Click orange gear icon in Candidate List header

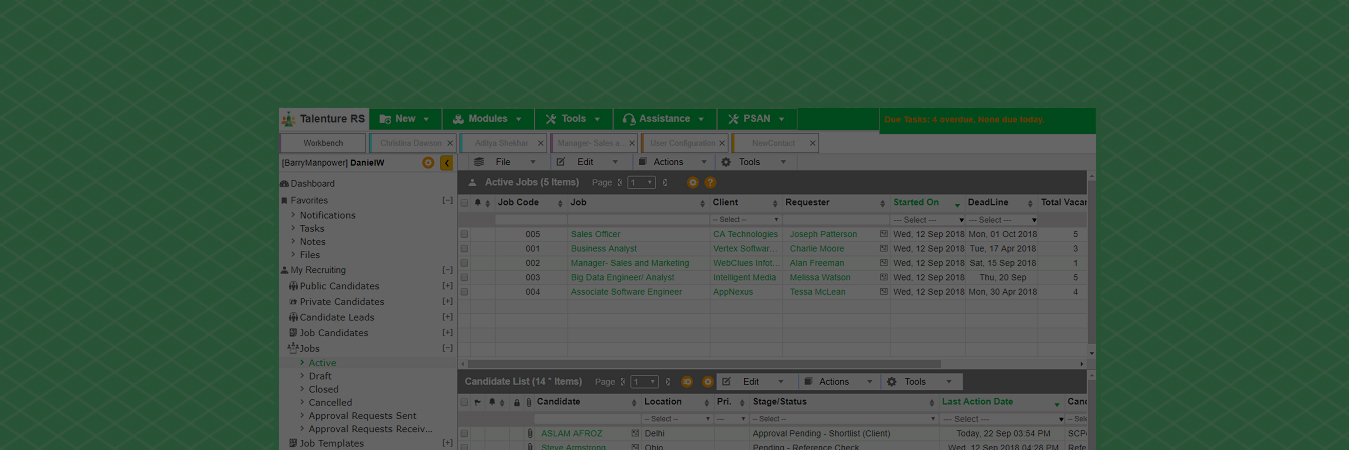(708, 382)
